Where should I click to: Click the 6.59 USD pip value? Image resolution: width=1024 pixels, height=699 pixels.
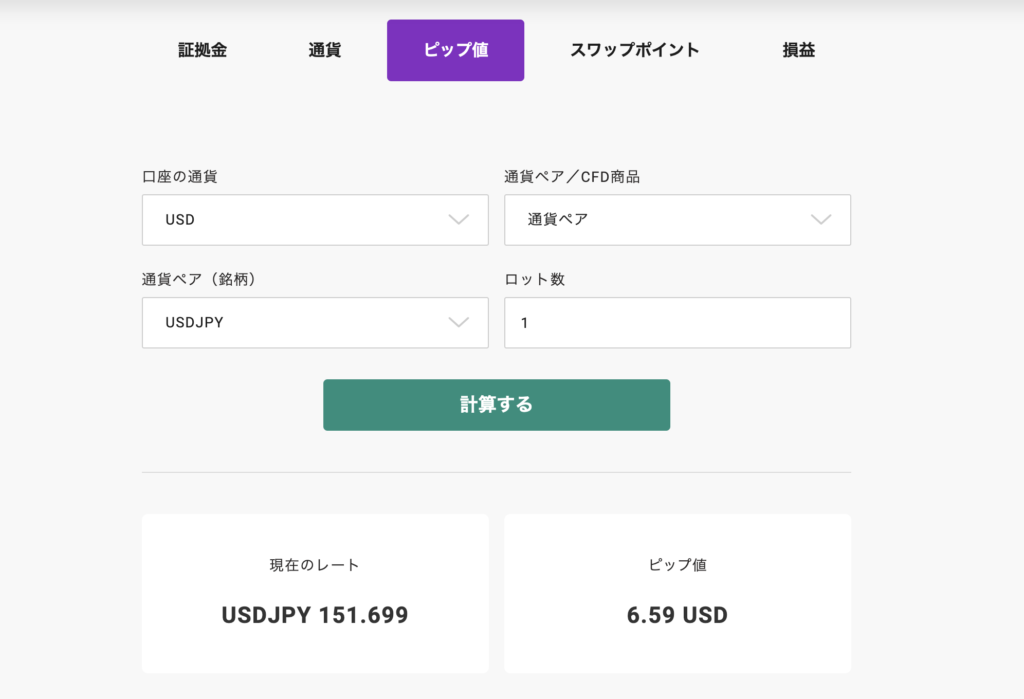[x=677, y=615]
